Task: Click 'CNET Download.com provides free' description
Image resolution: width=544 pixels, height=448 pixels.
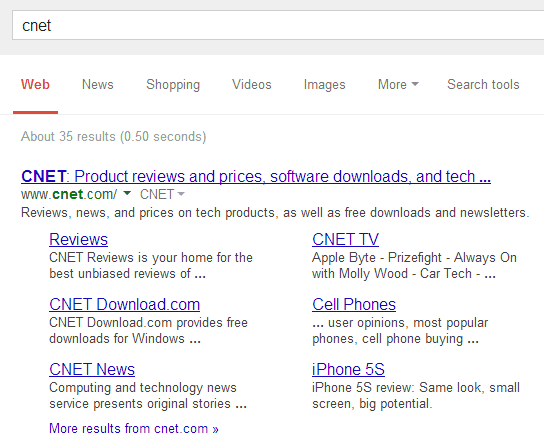Action: [148, 330]
